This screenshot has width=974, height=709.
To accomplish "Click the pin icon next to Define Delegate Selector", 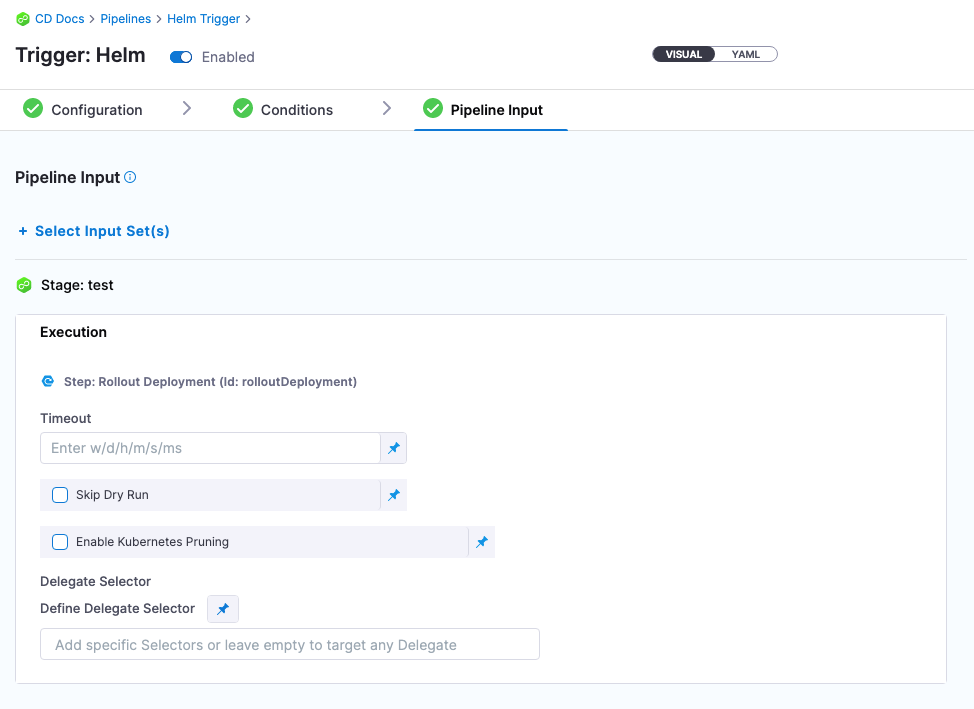I will [x=223, y=609].
